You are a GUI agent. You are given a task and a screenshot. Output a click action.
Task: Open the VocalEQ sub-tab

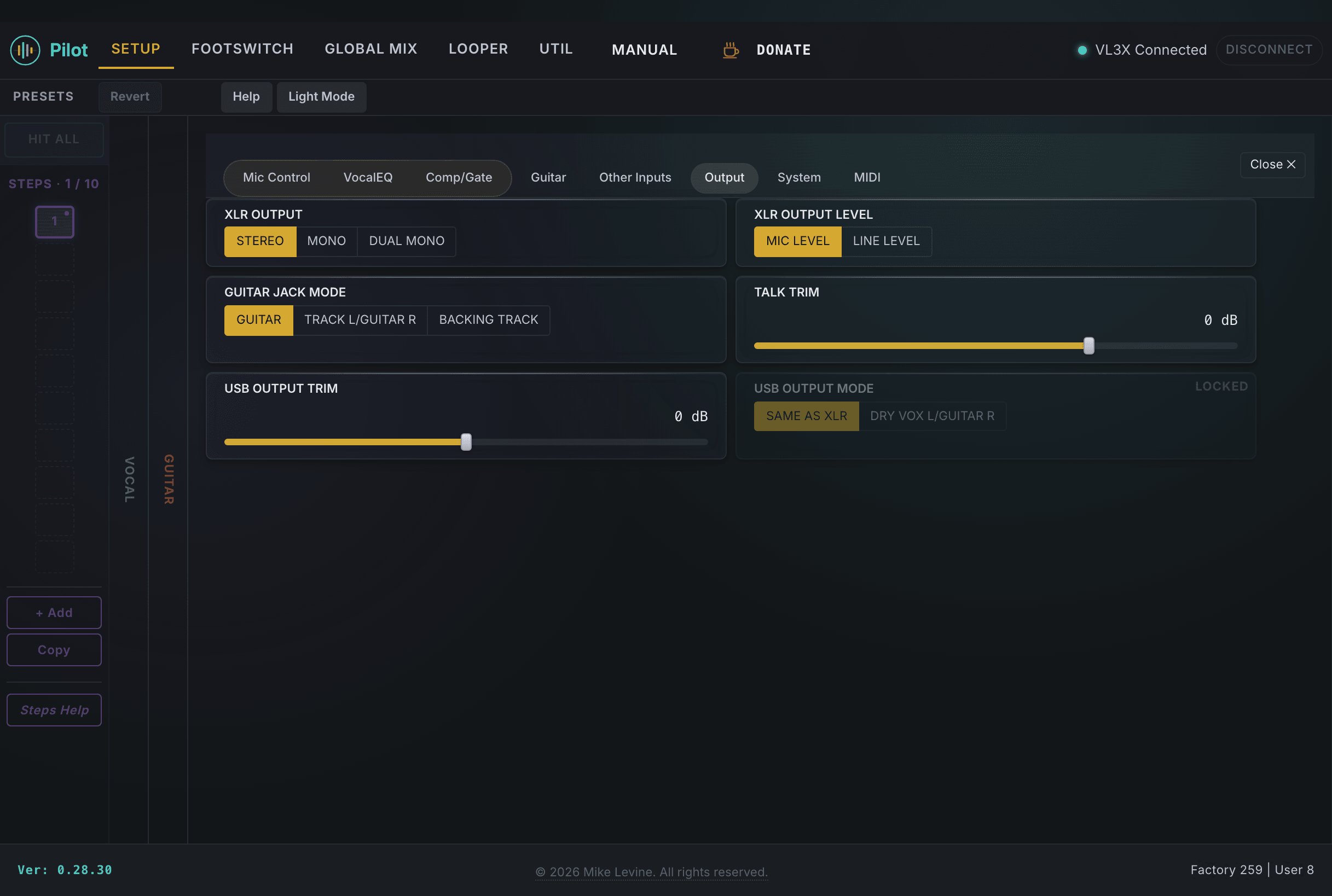[368, 178]
